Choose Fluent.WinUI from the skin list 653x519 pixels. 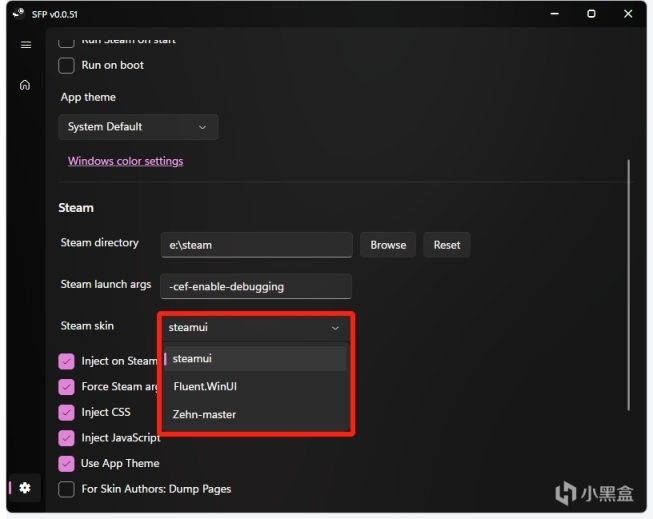pyautogui.click(x=255, y=387)
